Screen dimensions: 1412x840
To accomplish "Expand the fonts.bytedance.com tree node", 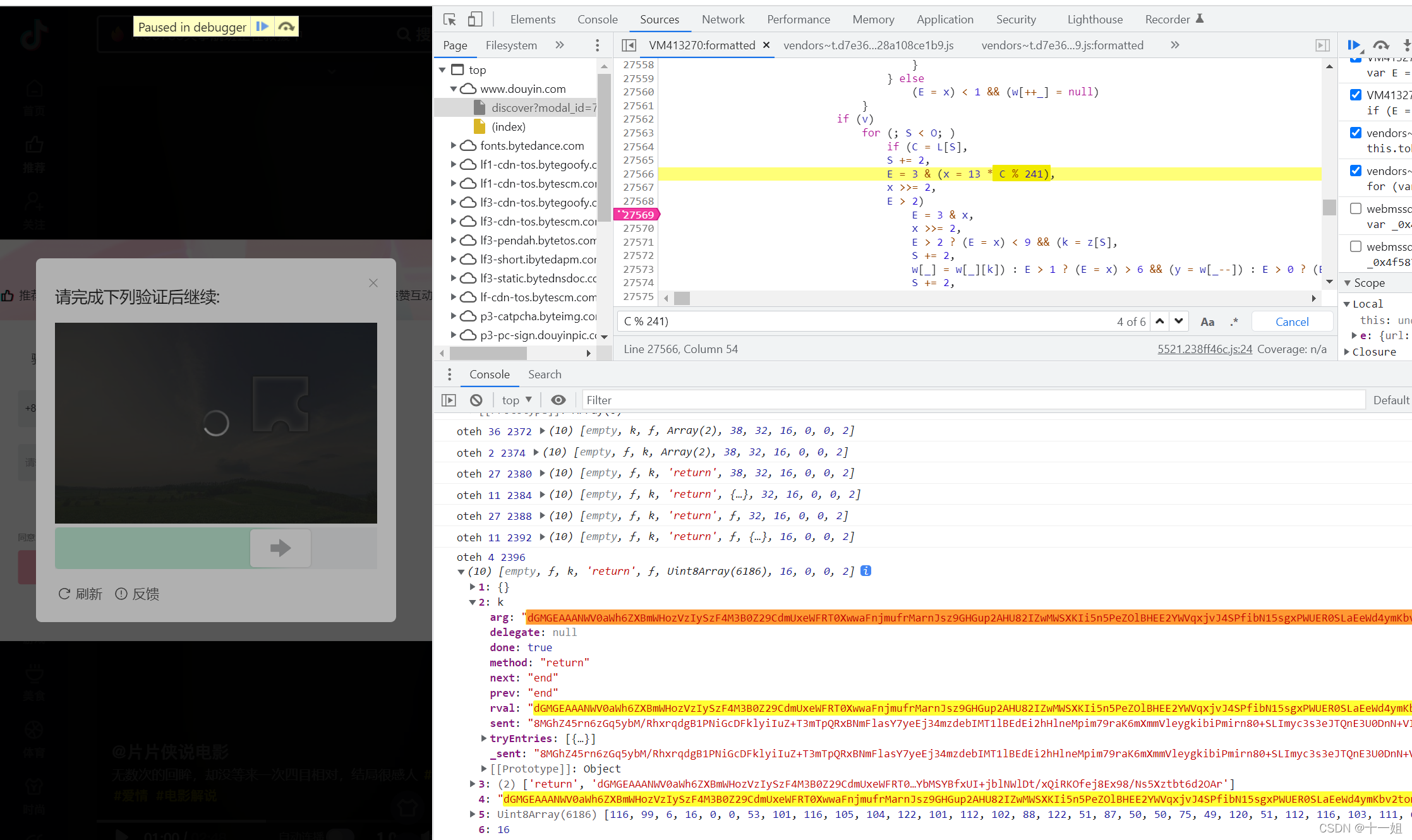I will (x=453, y=146).
